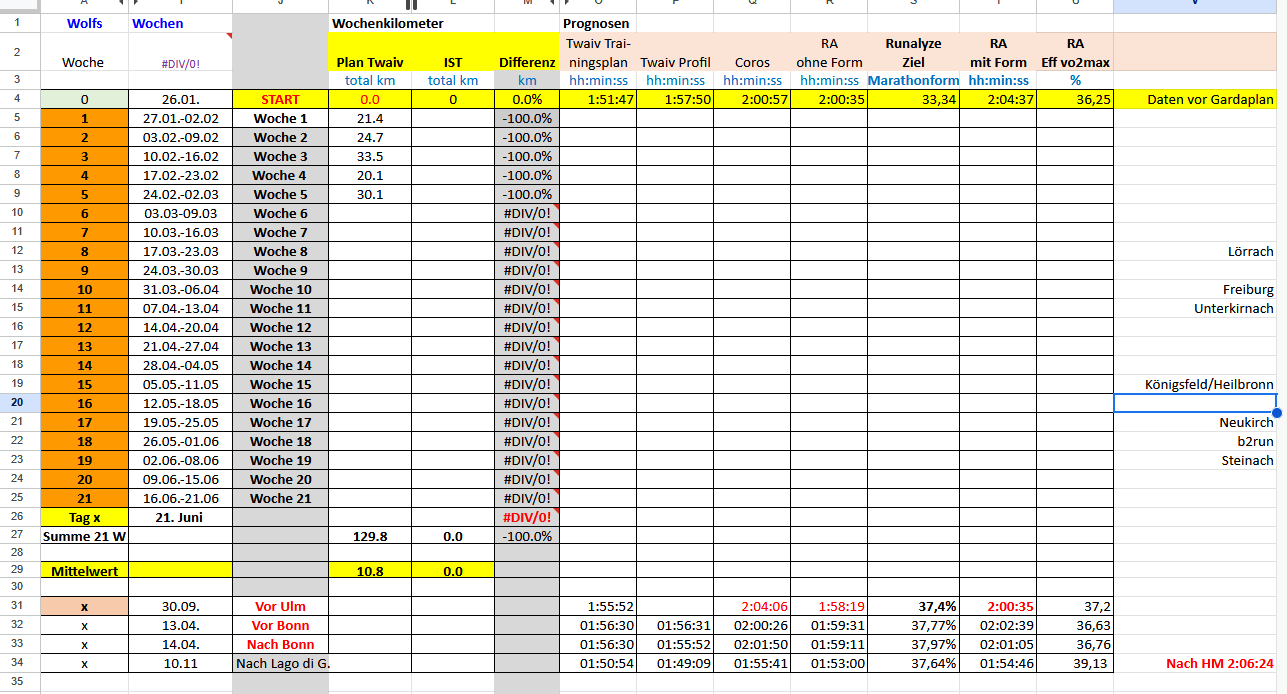The height and width of the screenshot is (694, 1287).
Task: Select the 'Twaiv Profil' header cell
Action: click(675, 52)
